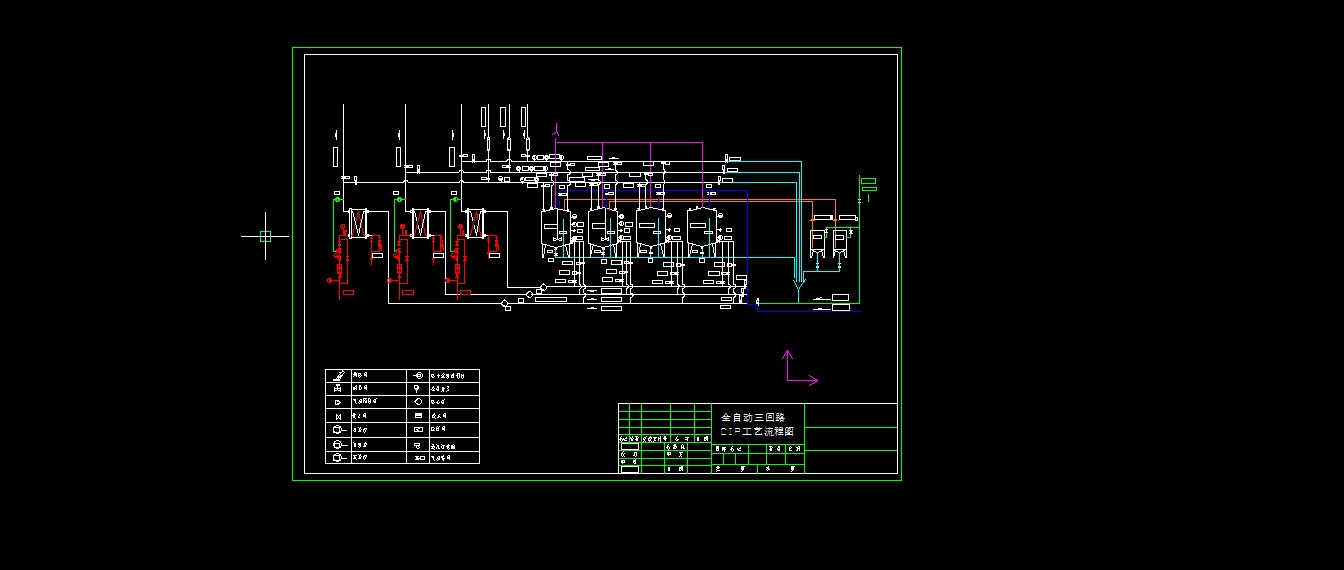Select the small triangle arrow symbol in legend
The width and height of the screenshot is (1344, 570).
point(338,402)
